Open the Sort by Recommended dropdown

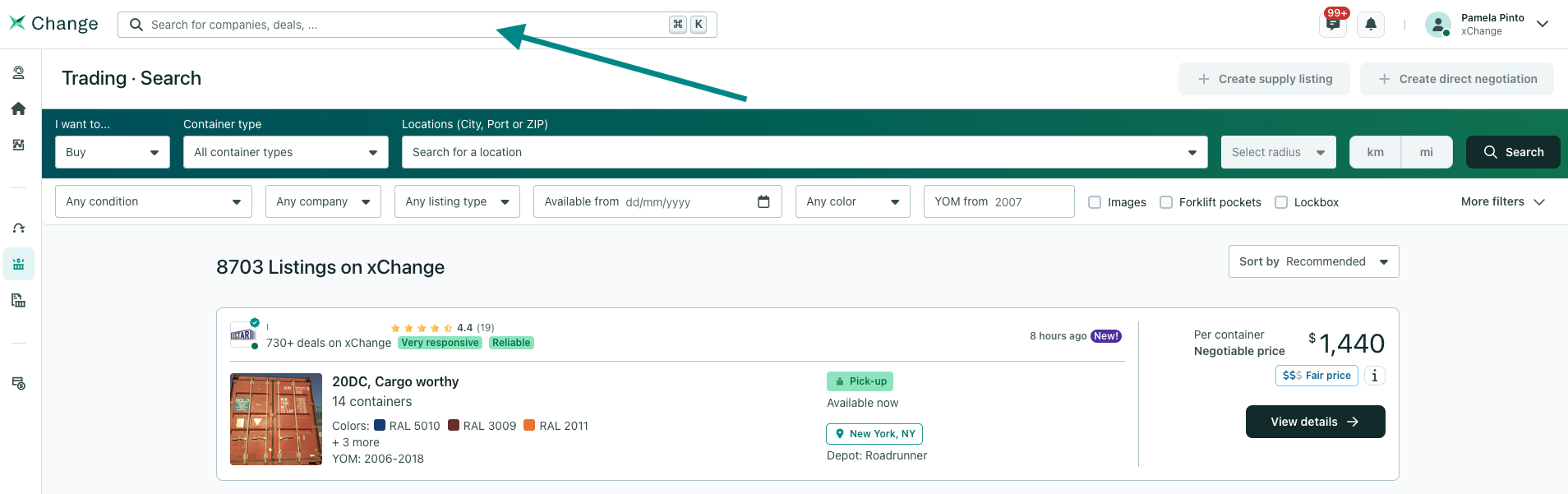[1314, 261]
